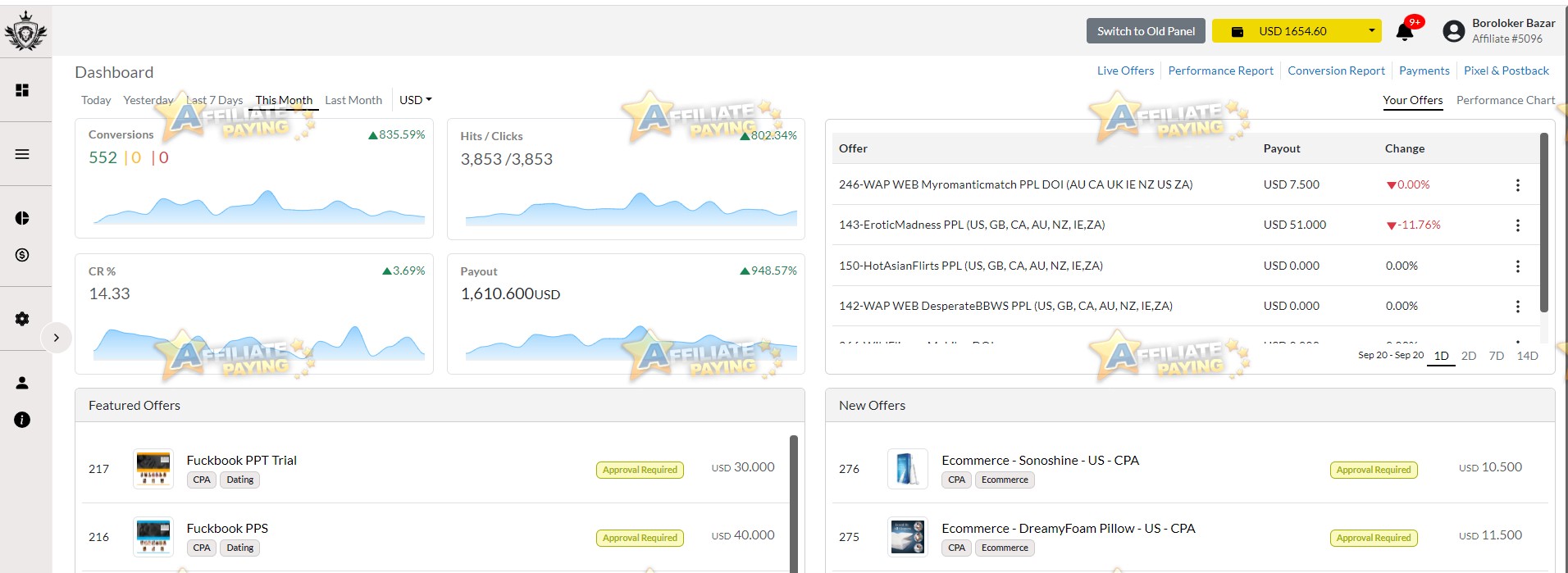
Task: Select the Last 7 Days filter
Action: click(215, 100)
